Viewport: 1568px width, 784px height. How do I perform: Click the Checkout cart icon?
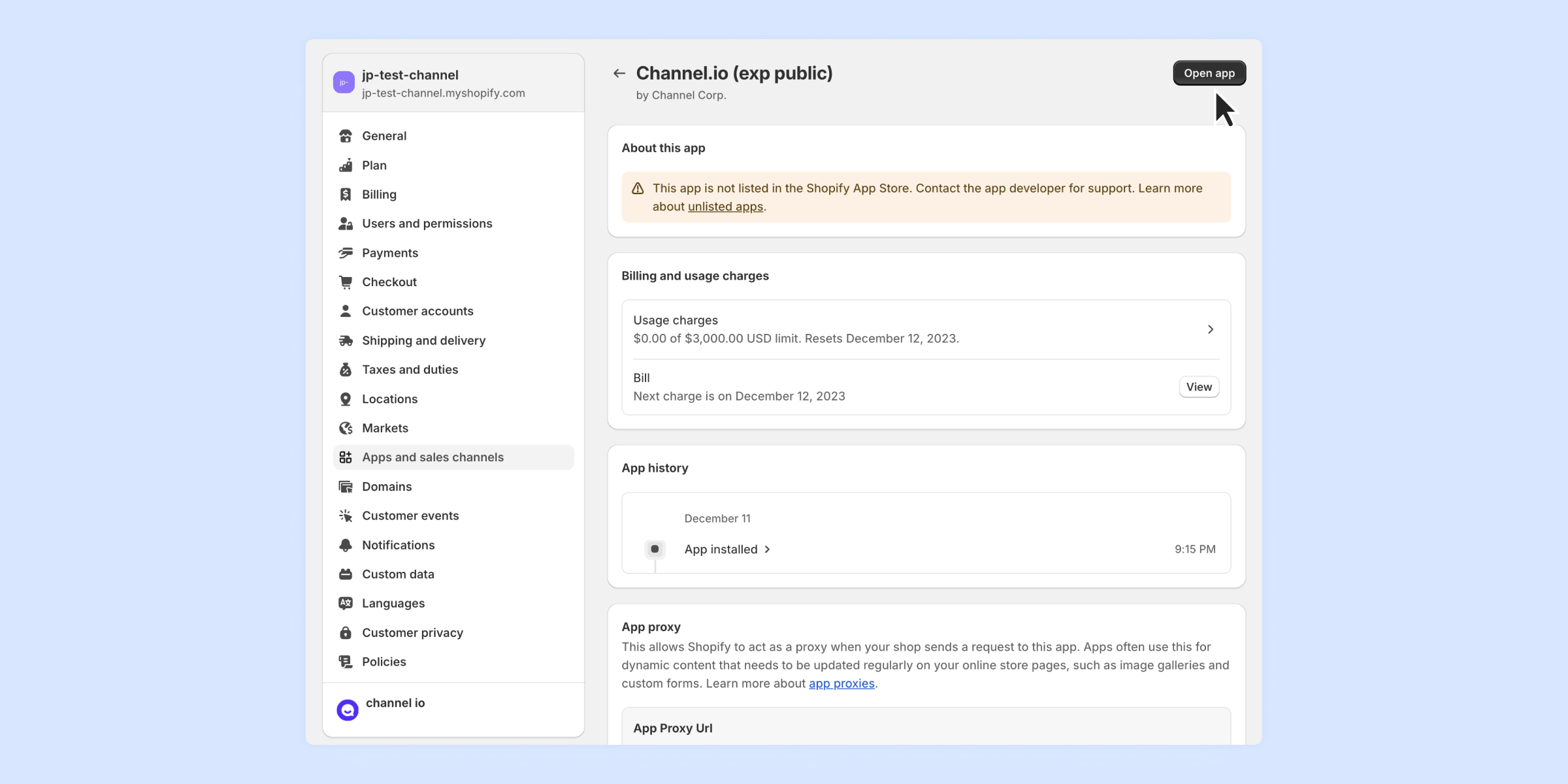click(346, 282)
